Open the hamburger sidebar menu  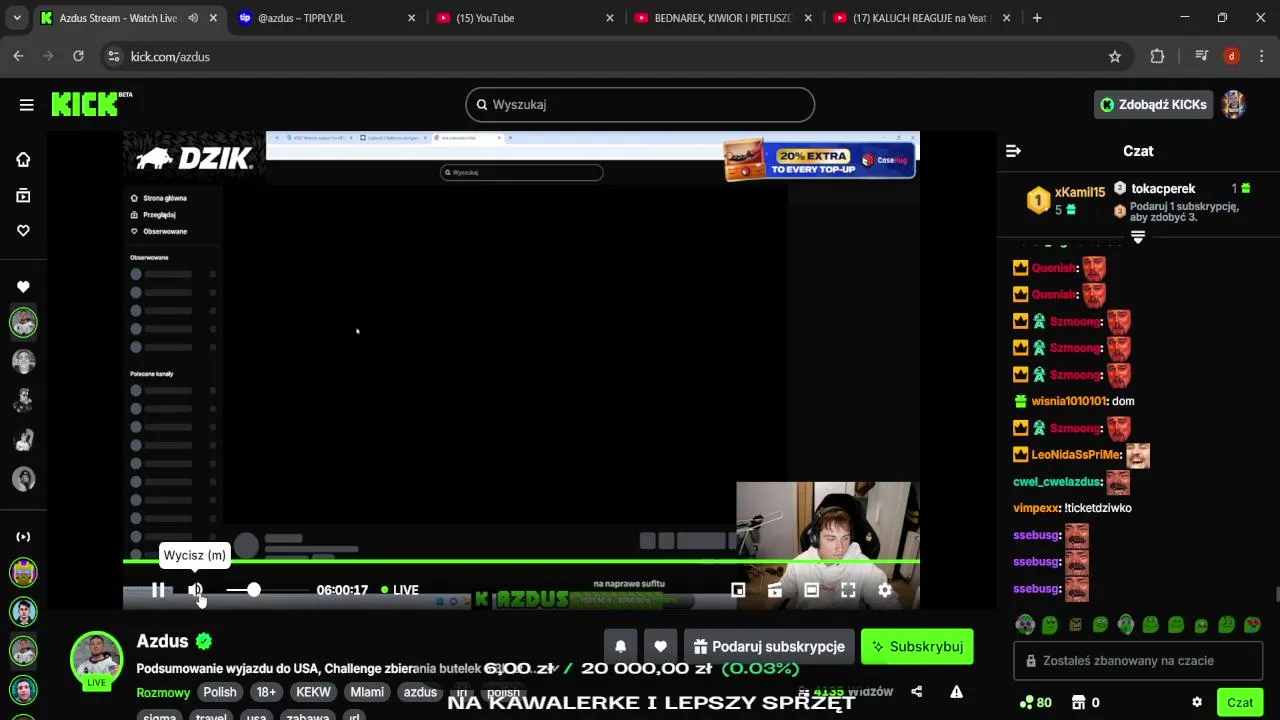pos(27,105)
